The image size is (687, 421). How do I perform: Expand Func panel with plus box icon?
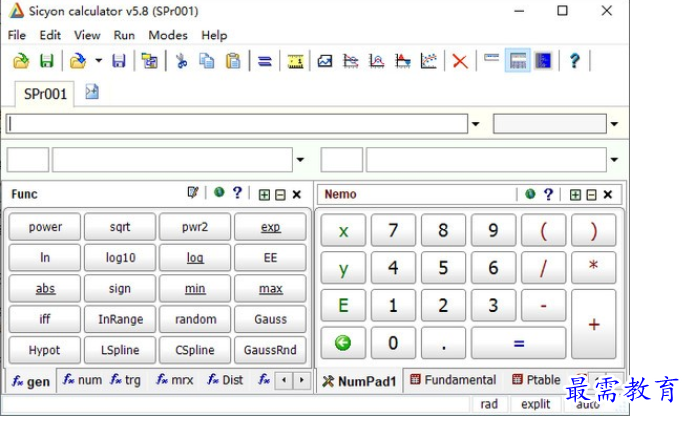coord(264,195)
